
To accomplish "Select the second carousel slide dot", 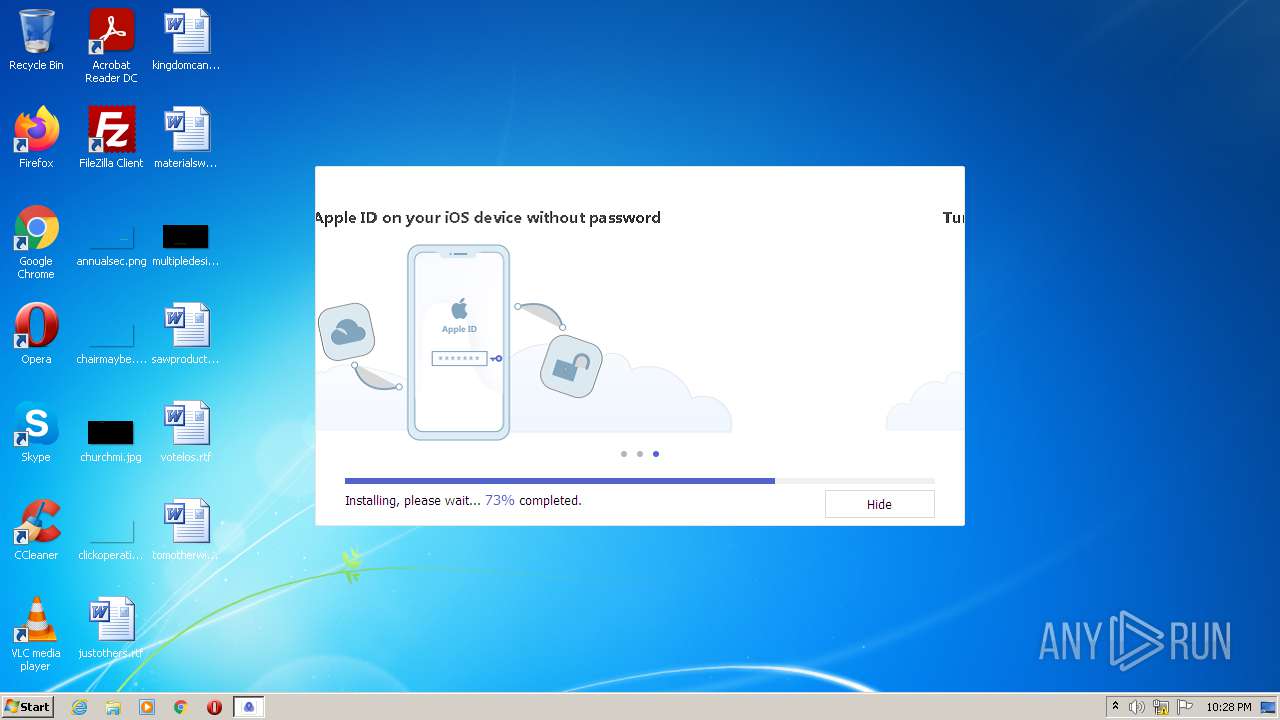I will (640, 454).
